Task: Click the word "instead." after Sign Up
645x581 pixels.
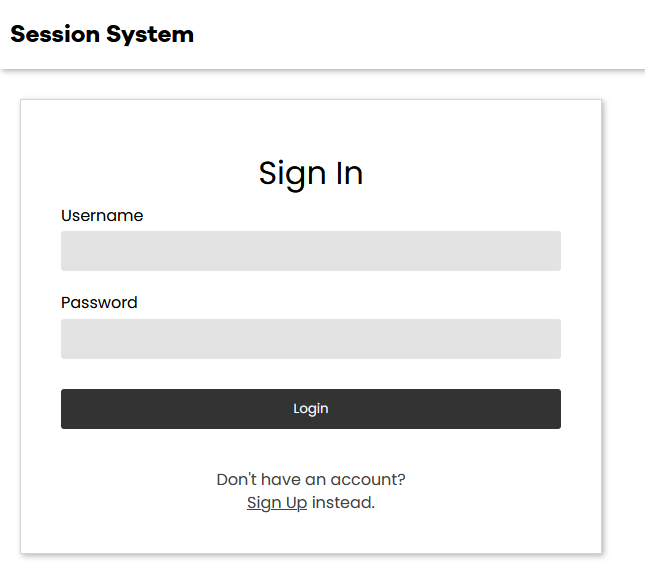Action: pos(343,503)
